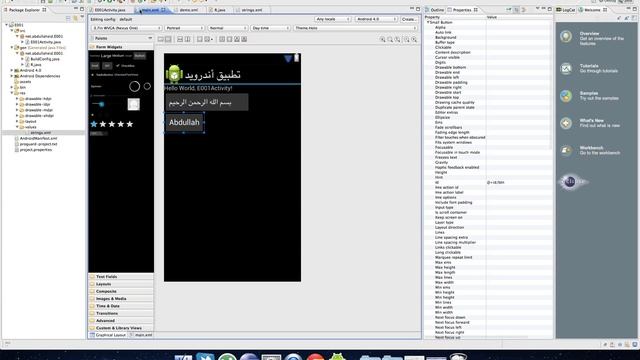
Task: Switch to the demo.xml editor tab
Action: 189,10
